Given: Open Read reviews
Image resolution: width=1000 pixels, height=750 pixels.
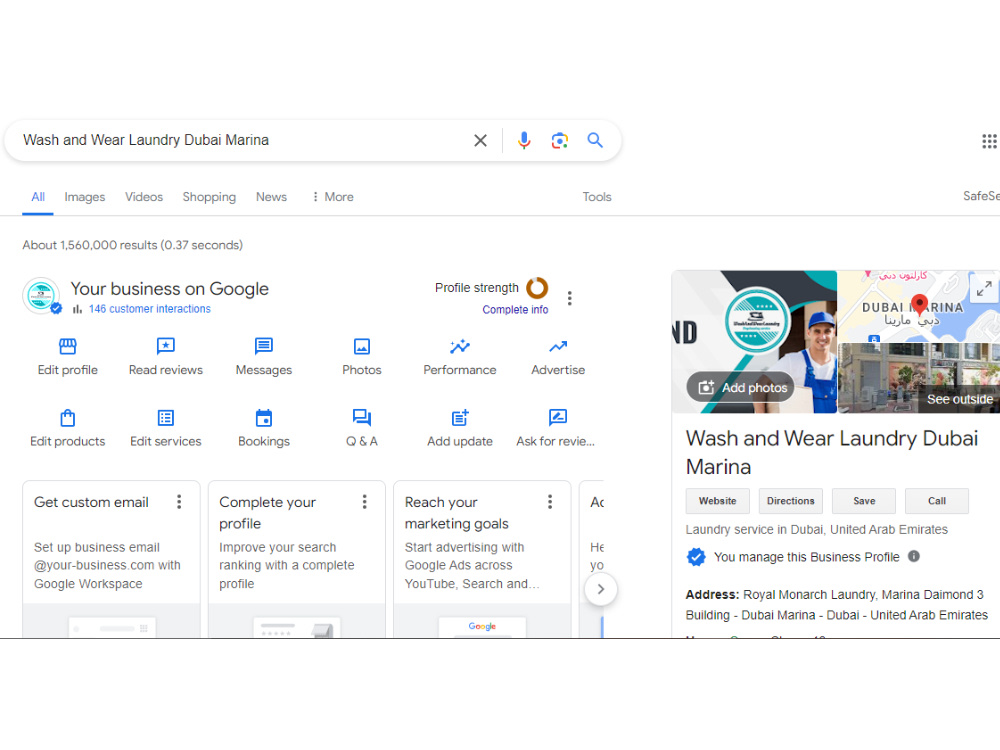Looking at the screenshot, I should pyautogui.click(x=166, y=357).
